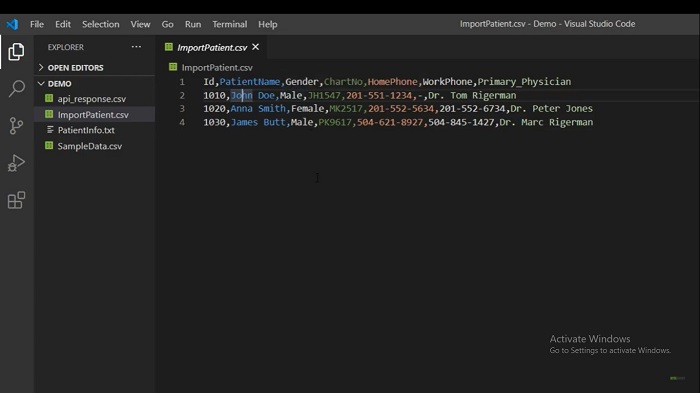The width and height of the screenshot is (700, 393).
Task: Click the HomePhone header text
Action: tap(392, 82)
